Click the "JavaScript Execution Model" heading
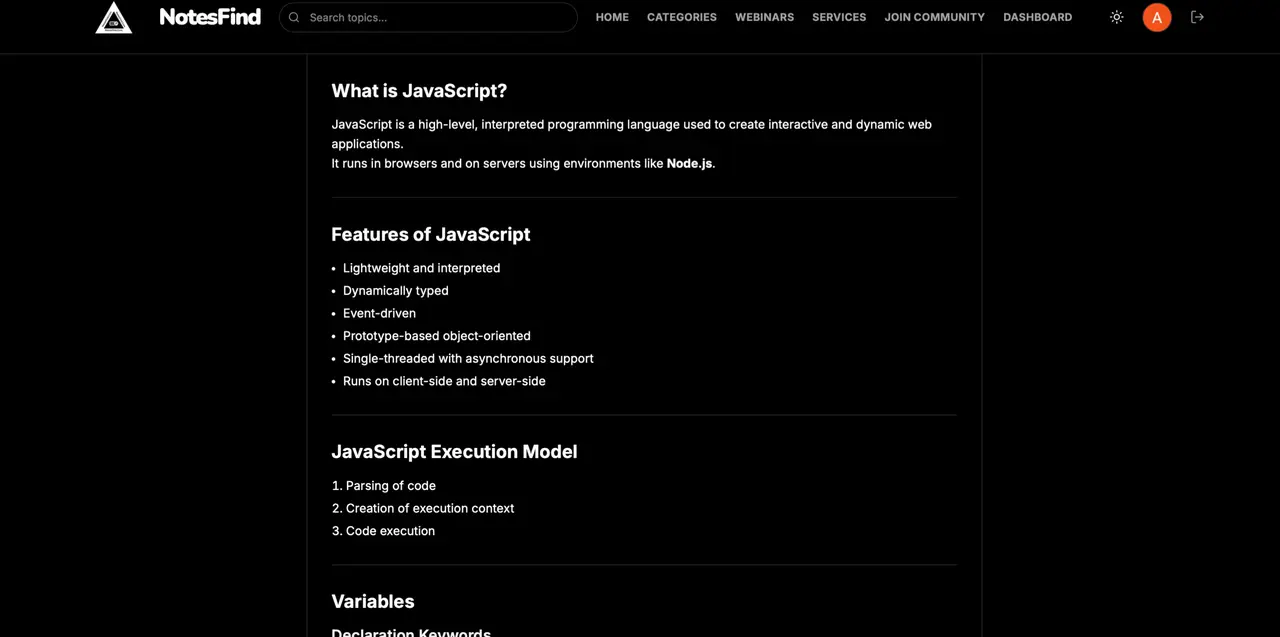1280x637 pixels. pyautogui.click(x=454, y=452)
